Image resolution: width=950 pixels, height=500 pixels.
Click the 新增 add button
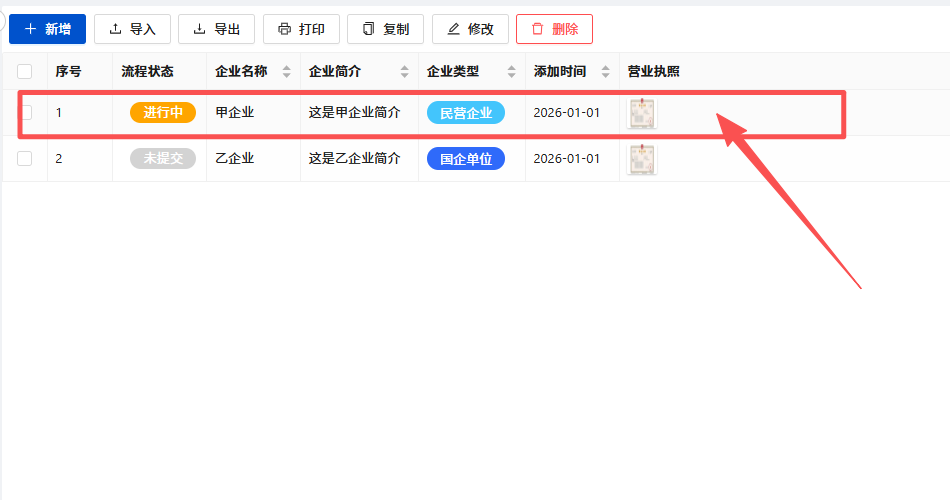[47, 29]
